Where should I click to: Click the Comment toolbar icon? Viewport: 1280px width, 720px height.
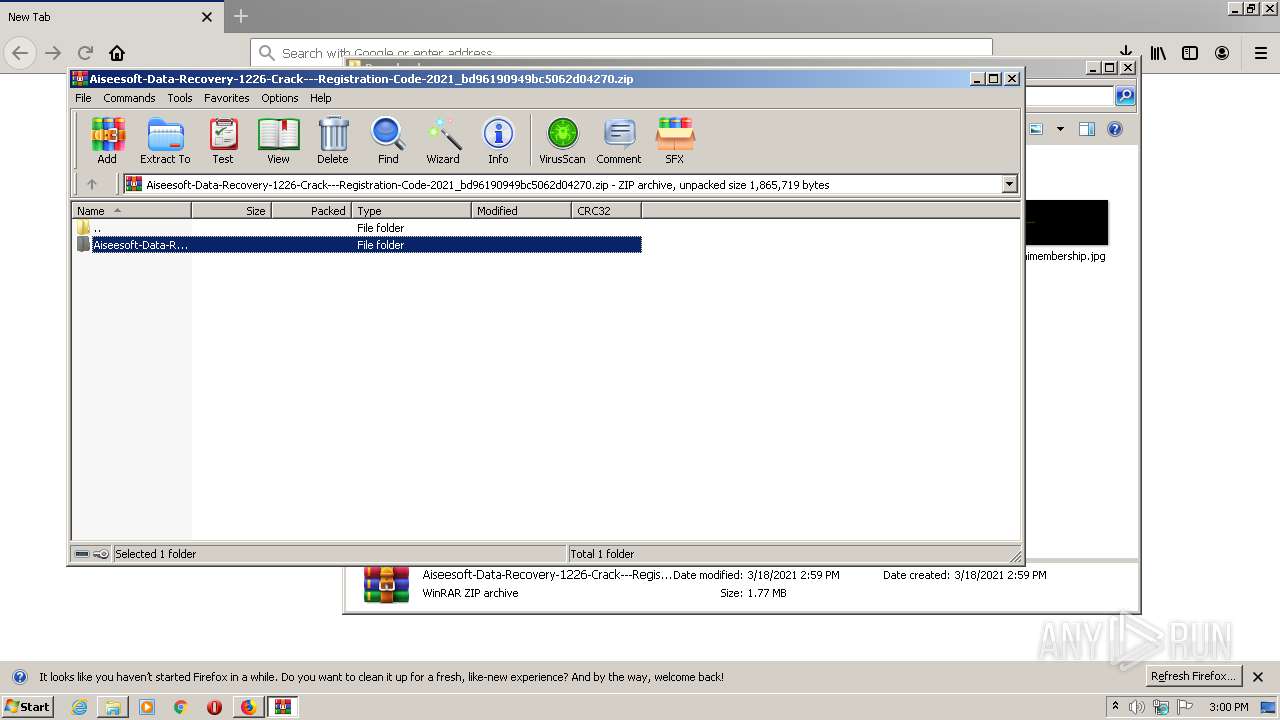pos(619,141)
